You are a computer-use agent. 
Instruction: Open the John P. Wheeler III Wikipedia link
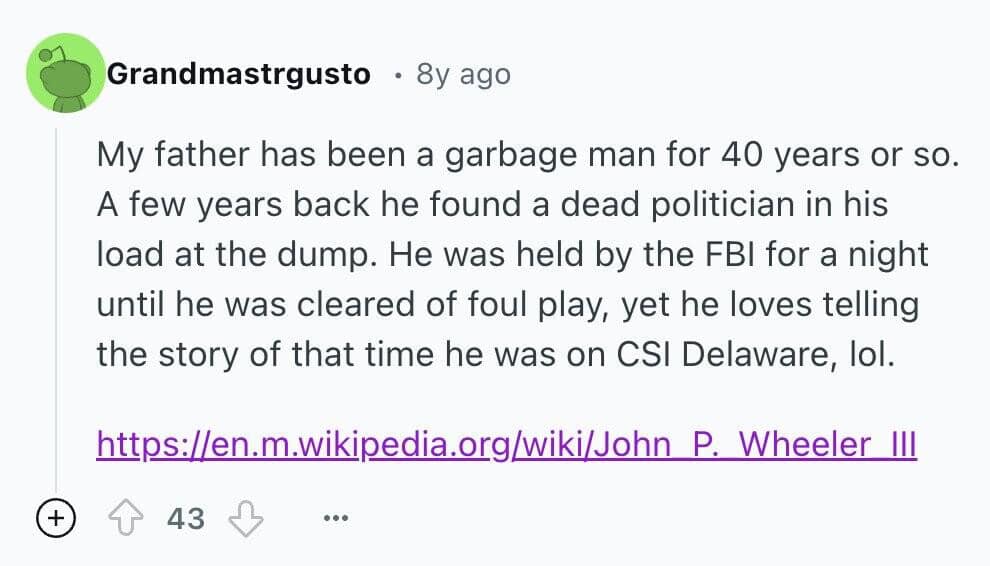click(x=506, y=443)
